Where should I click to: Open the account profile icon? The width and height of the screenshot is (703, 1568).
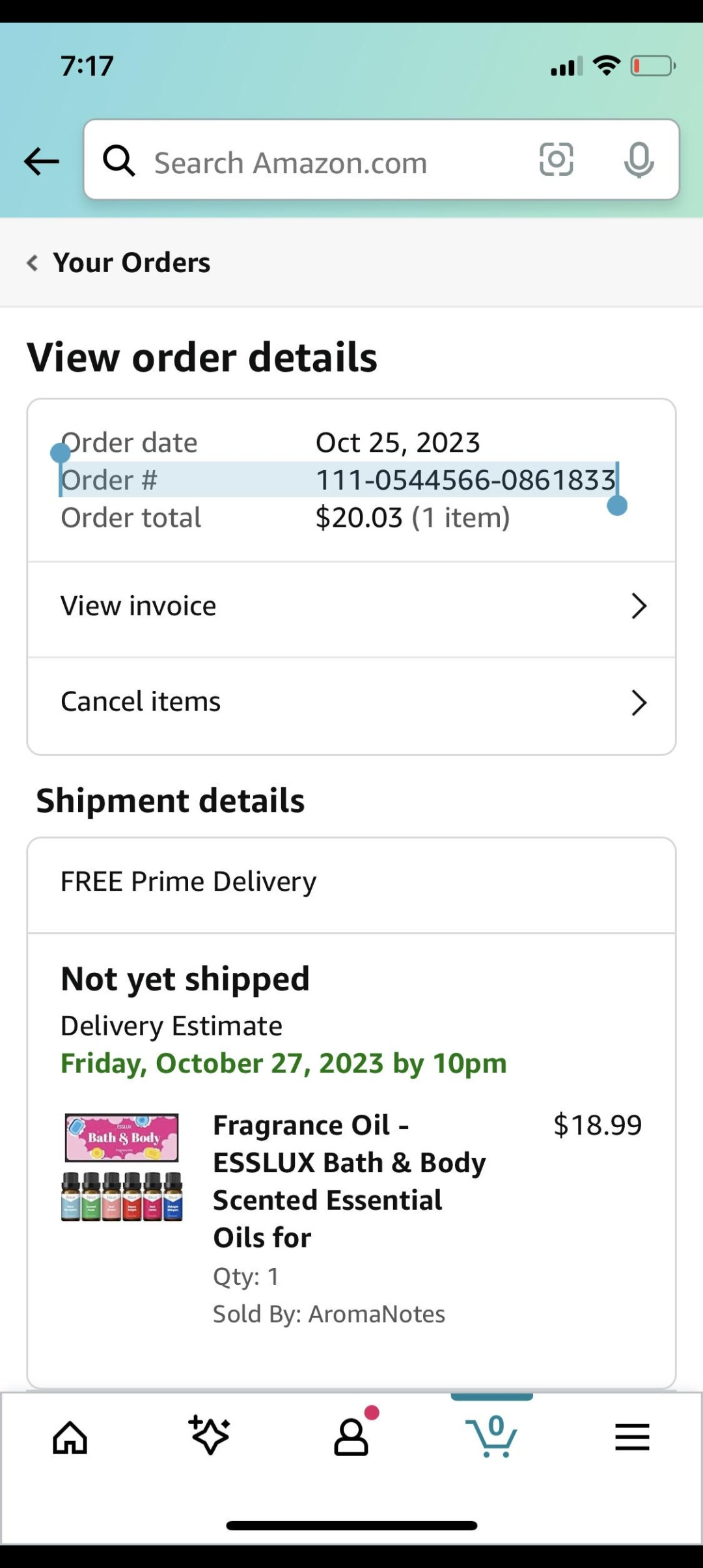[351, 1436]
